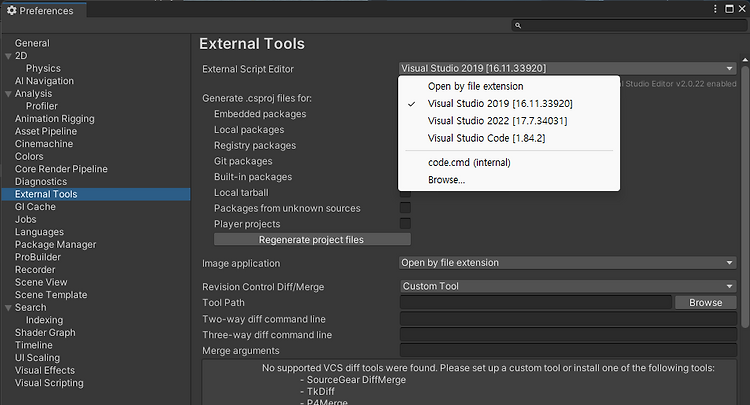750x405 pixels.
Task: Open the Visual Scripting preferences
Action: tap(49, 383)
